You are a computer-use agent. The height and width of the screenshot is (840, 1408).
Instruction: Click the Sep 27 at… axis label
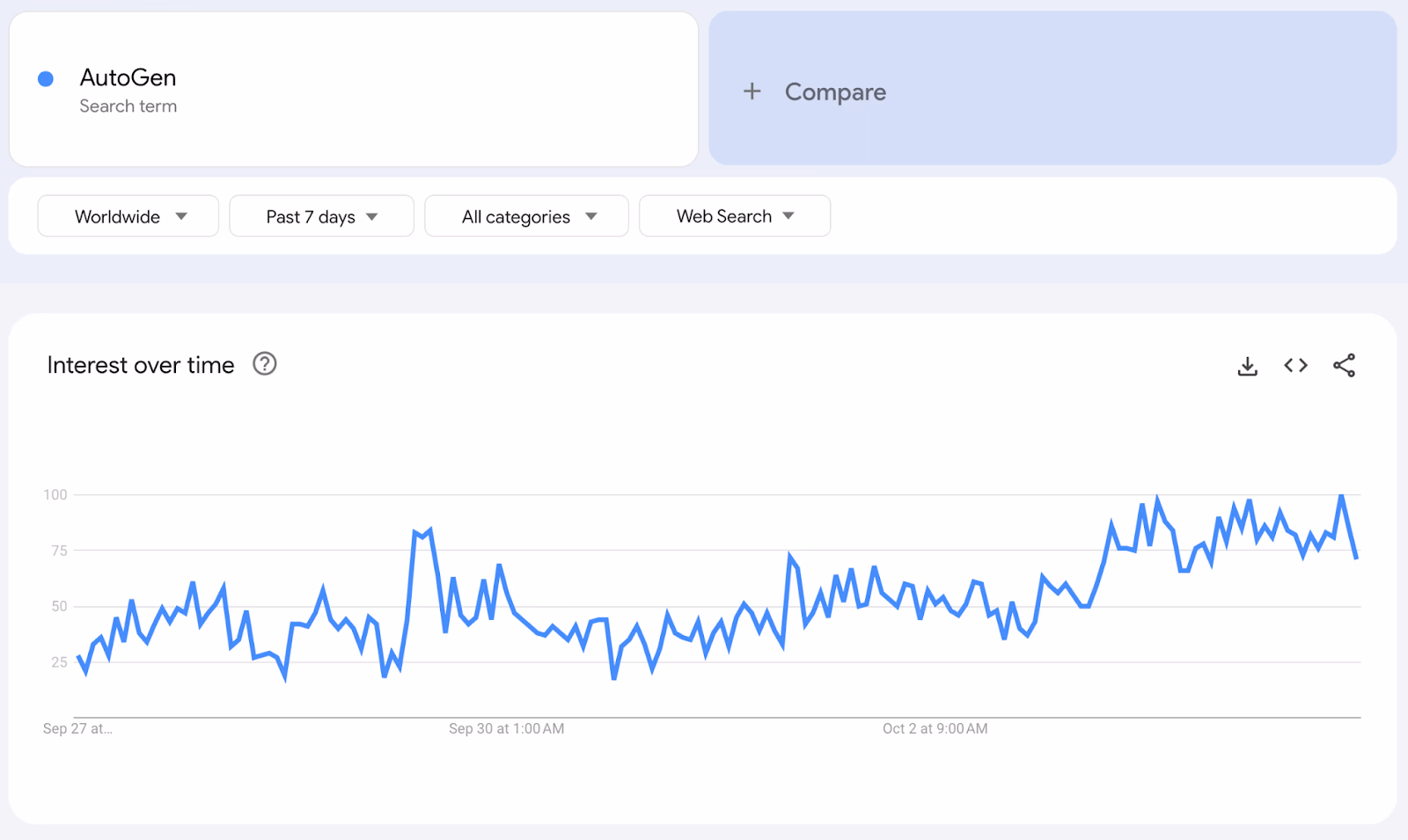77,728
